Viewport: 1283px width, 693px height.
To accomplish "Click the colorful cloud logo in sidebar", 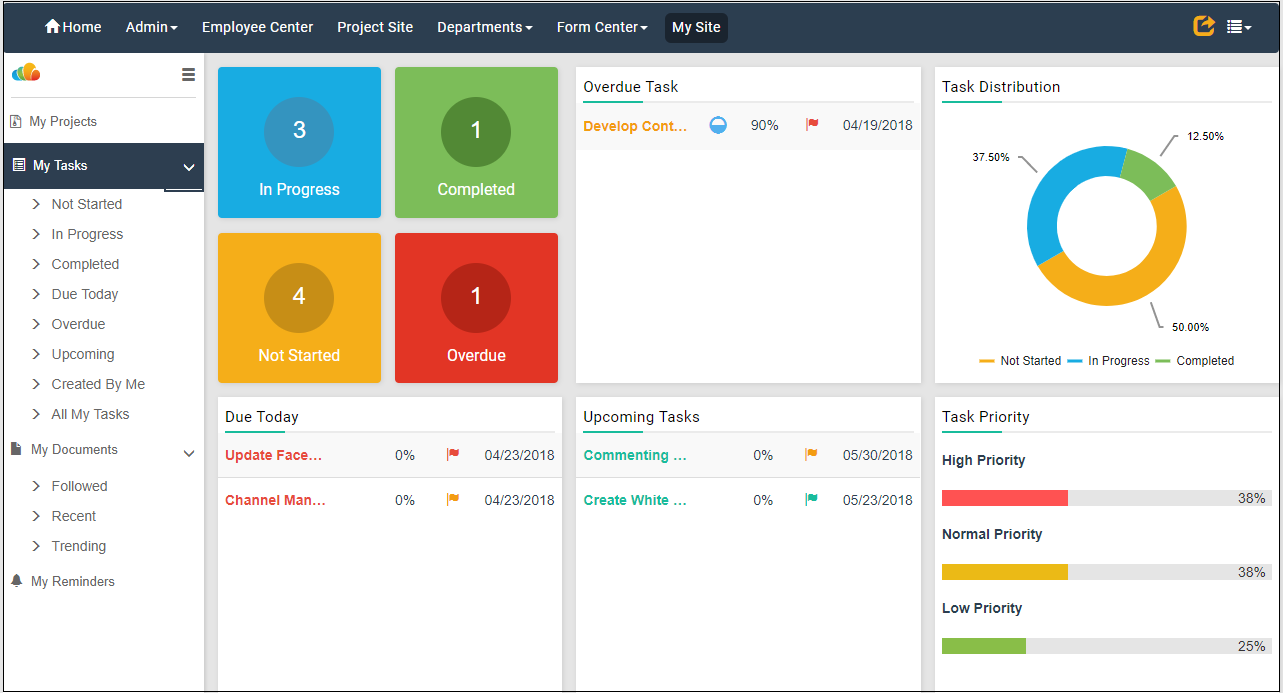I will click(x=26, y=72).
